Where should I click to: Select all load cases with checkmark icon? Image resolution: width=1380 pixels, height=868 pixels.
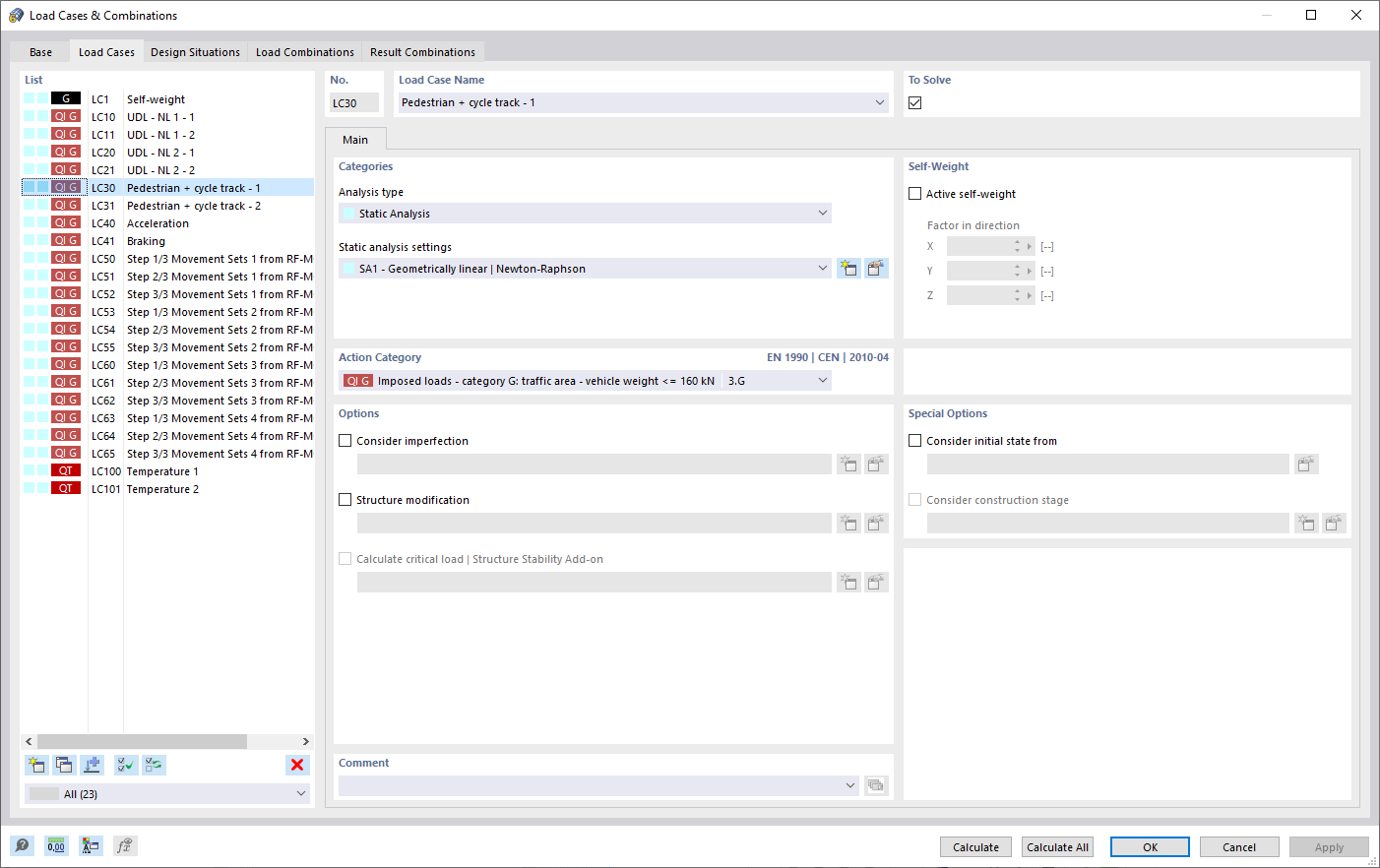tap(125, 765)
